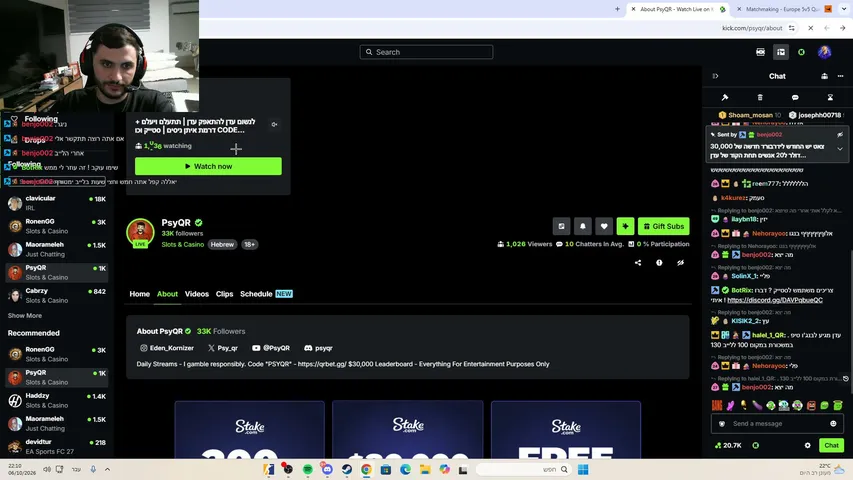Open the Psy_qr X profile link

pyautogui.click(x=222, y=348)
